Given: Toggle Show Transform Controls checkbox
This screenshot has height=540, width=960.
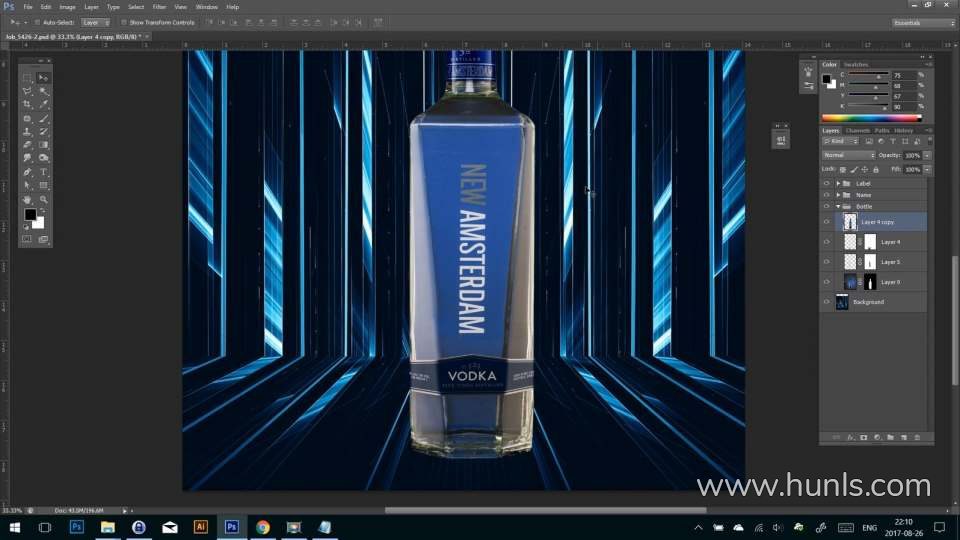Looking at the screenshot, I should 124,22.
